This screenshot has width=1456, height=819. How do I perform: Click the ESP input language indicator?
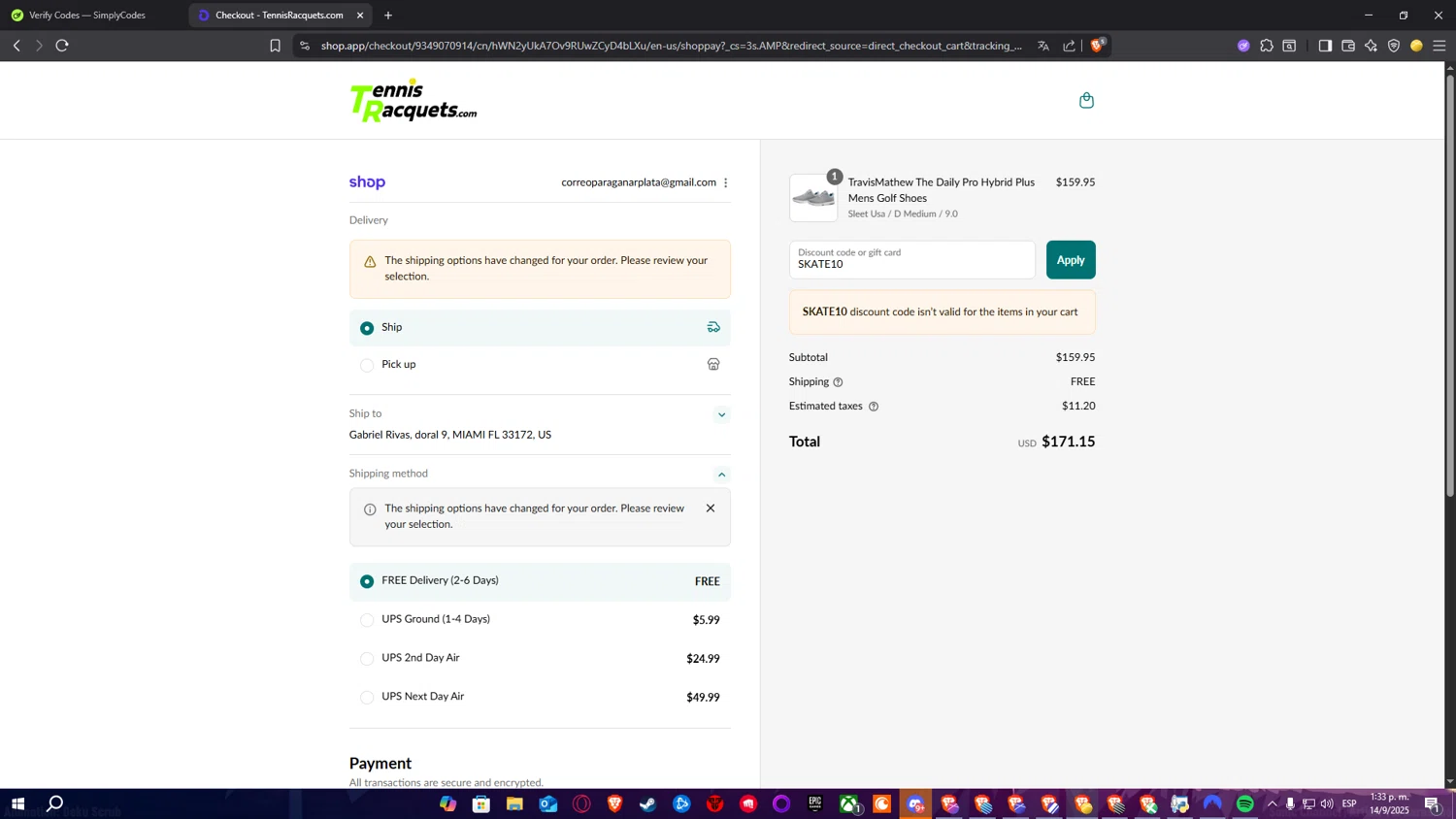[x=1349, y=804]
